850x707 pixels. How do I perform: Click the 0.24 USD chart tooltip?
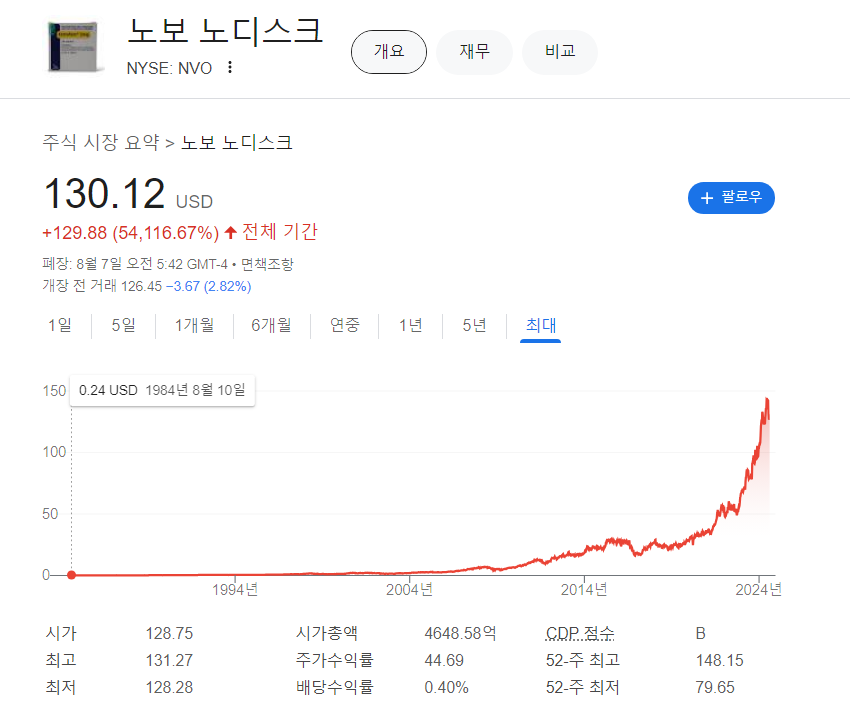[162, 390]
